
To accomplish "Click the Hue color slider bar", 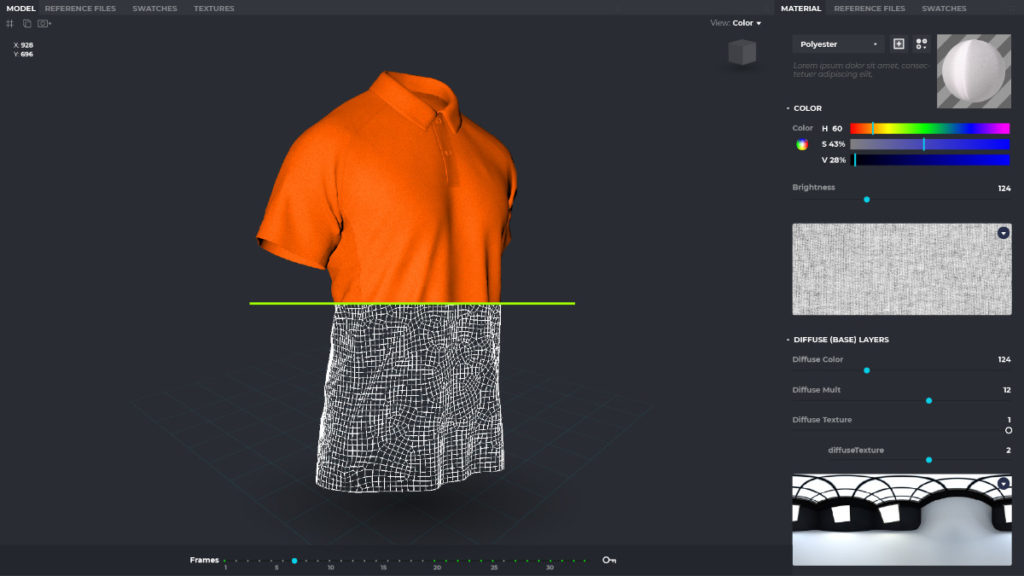I will coord(929,128).
